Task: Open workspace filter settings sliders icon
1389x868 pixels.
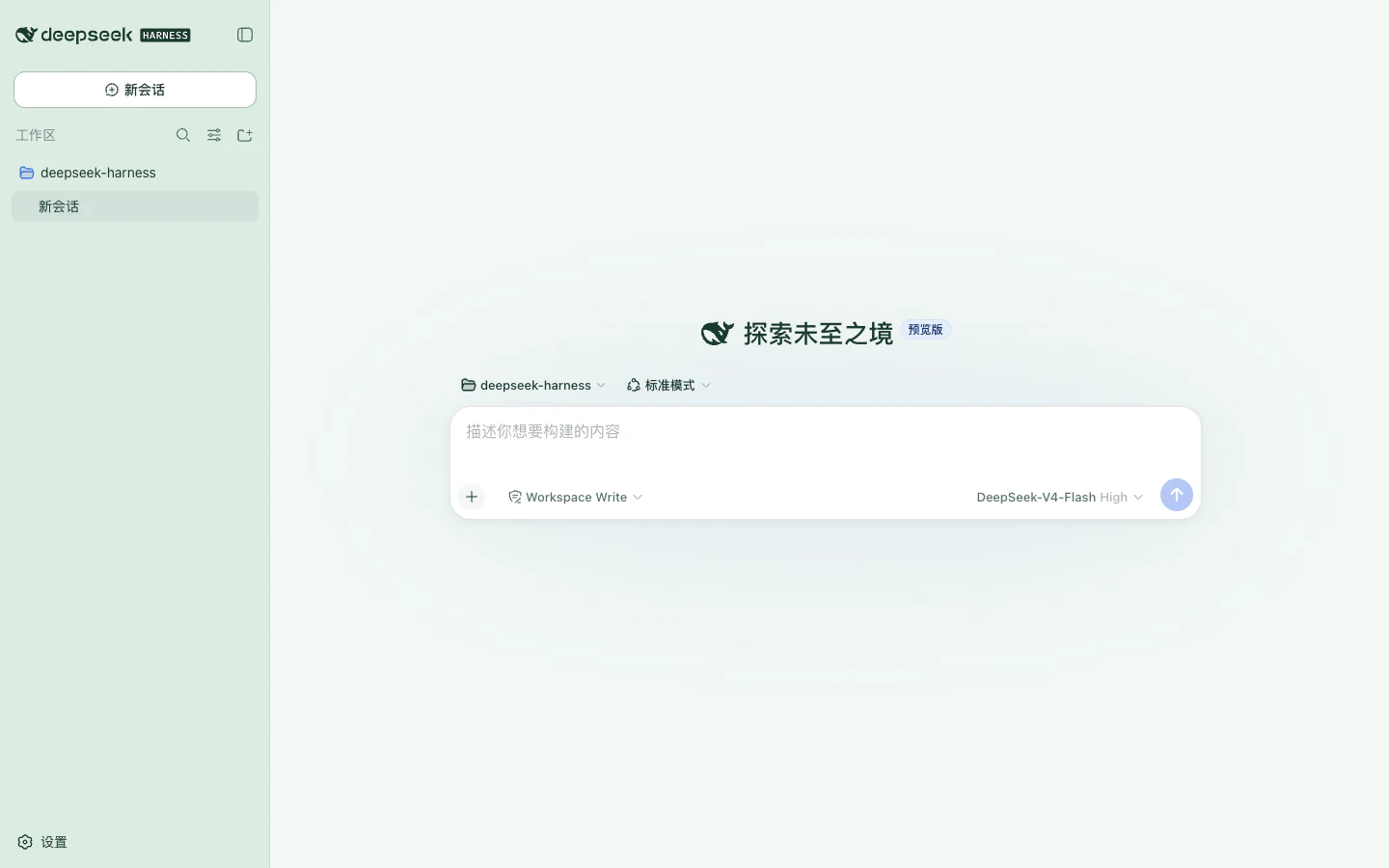Action: [x=214, y=135]
